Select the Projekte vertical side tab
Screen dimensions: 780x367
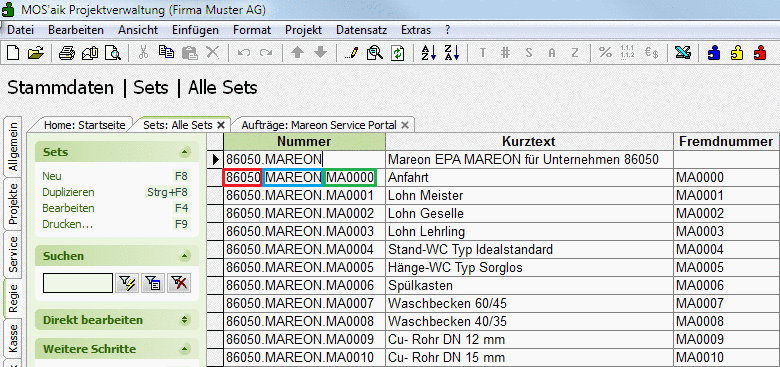click(13, 204)
